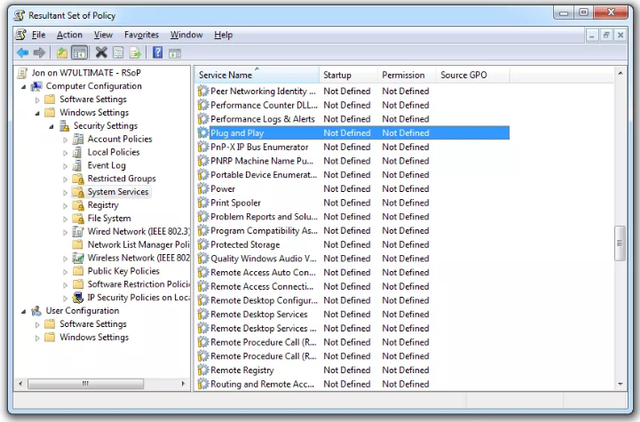Open the Action menu
640x422 pixels.
click(x=69, y=35)
